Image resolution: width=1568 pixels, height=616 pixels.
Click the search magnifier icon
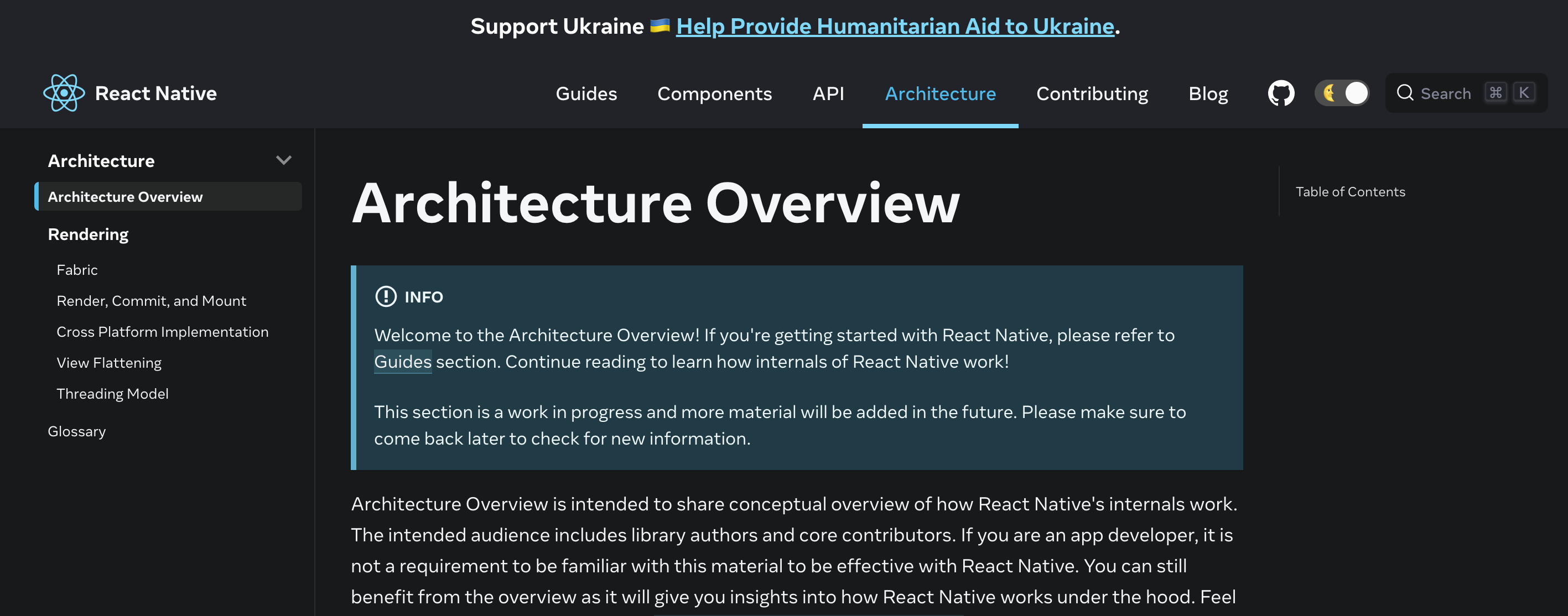(x=1405, y=92)
